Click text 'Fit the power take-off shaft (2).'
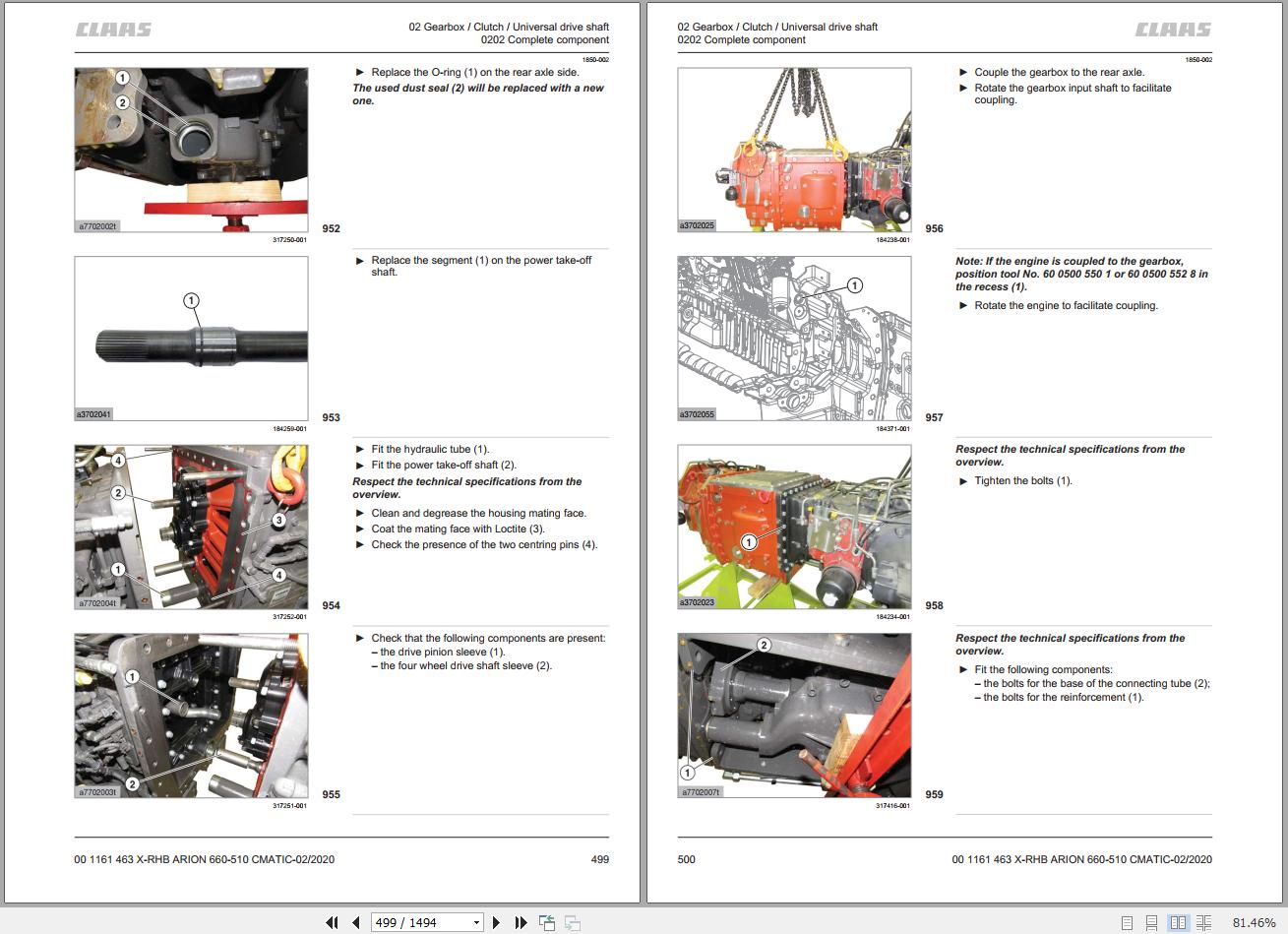 pos(444,465)
